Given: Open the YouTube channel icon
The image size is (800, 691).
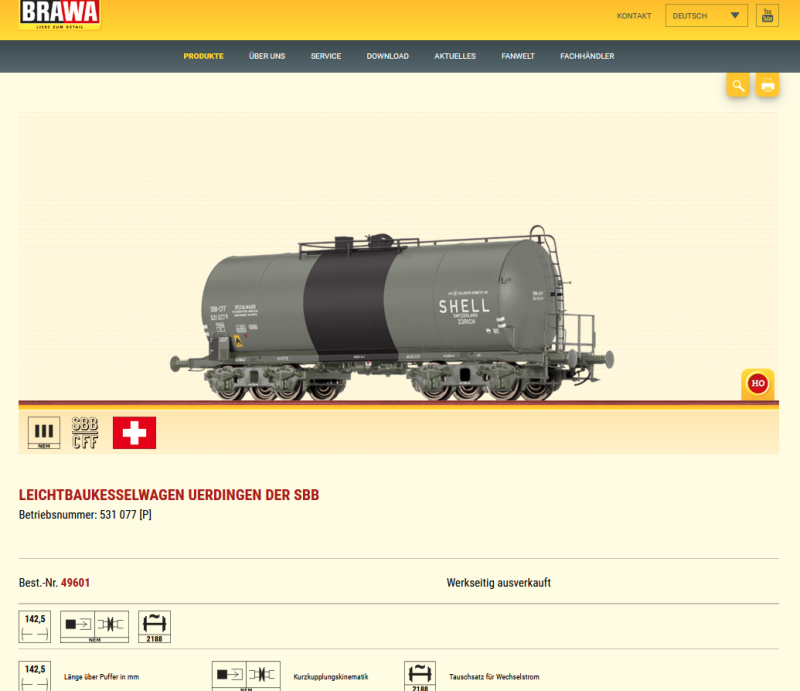Looking at the screenshot, I should point(767,16).
